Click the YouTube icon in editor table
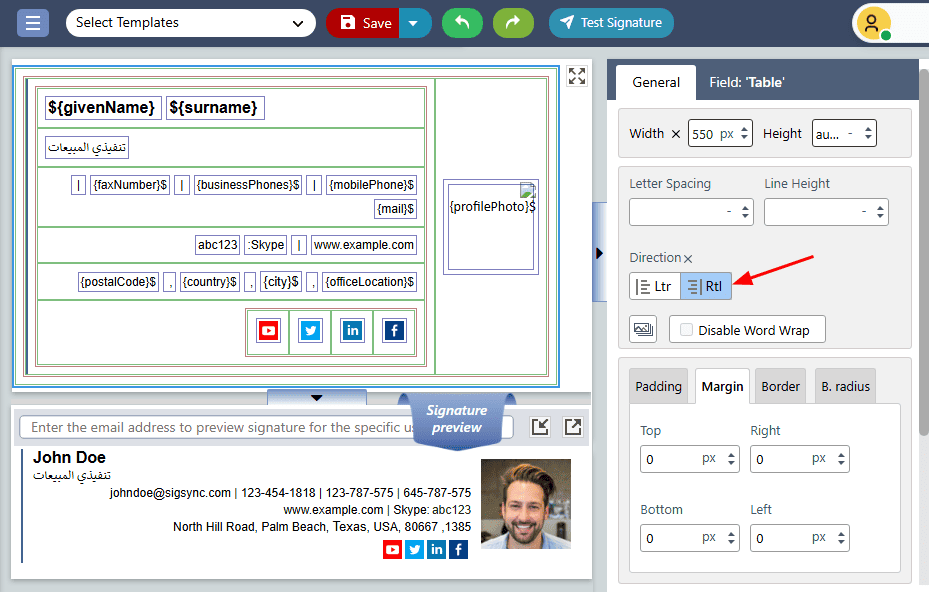This screenshot has width=929, height=592. tap(267, 331)
